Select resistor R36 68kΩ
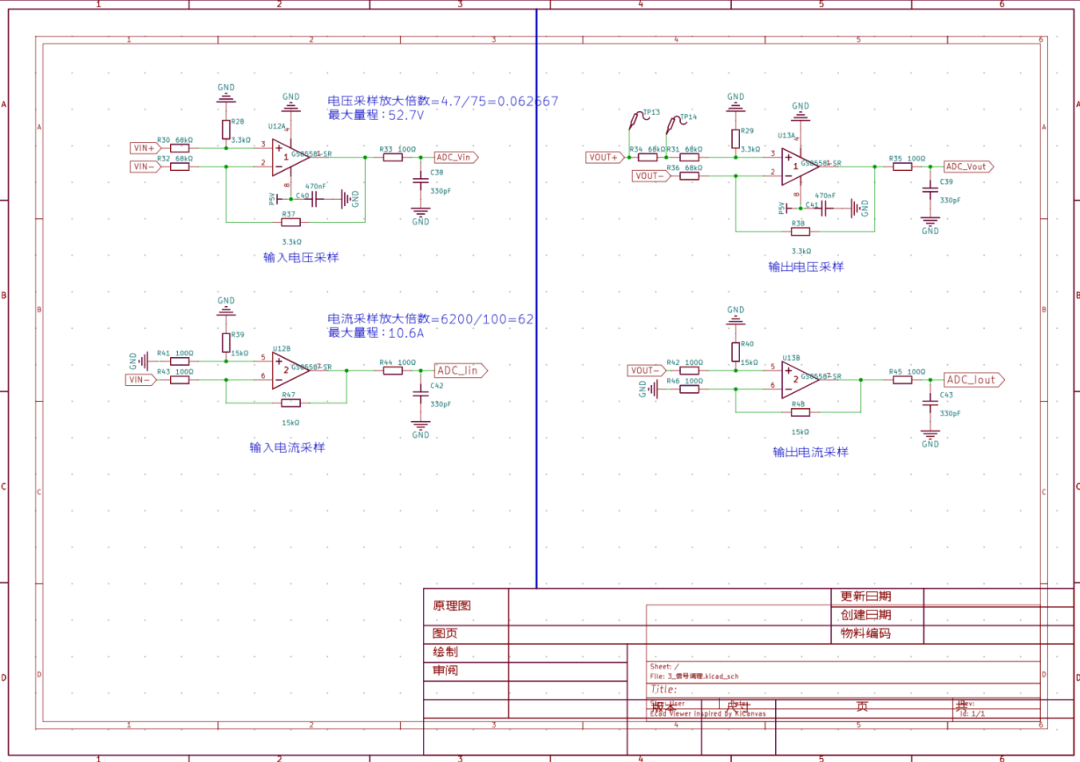1080x762 pixels. [689, 176]
